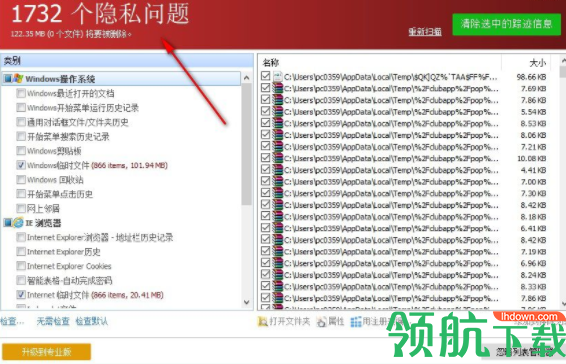566x364 pixels.
Task: Click the 重新扫描 link
Action: 425,32
